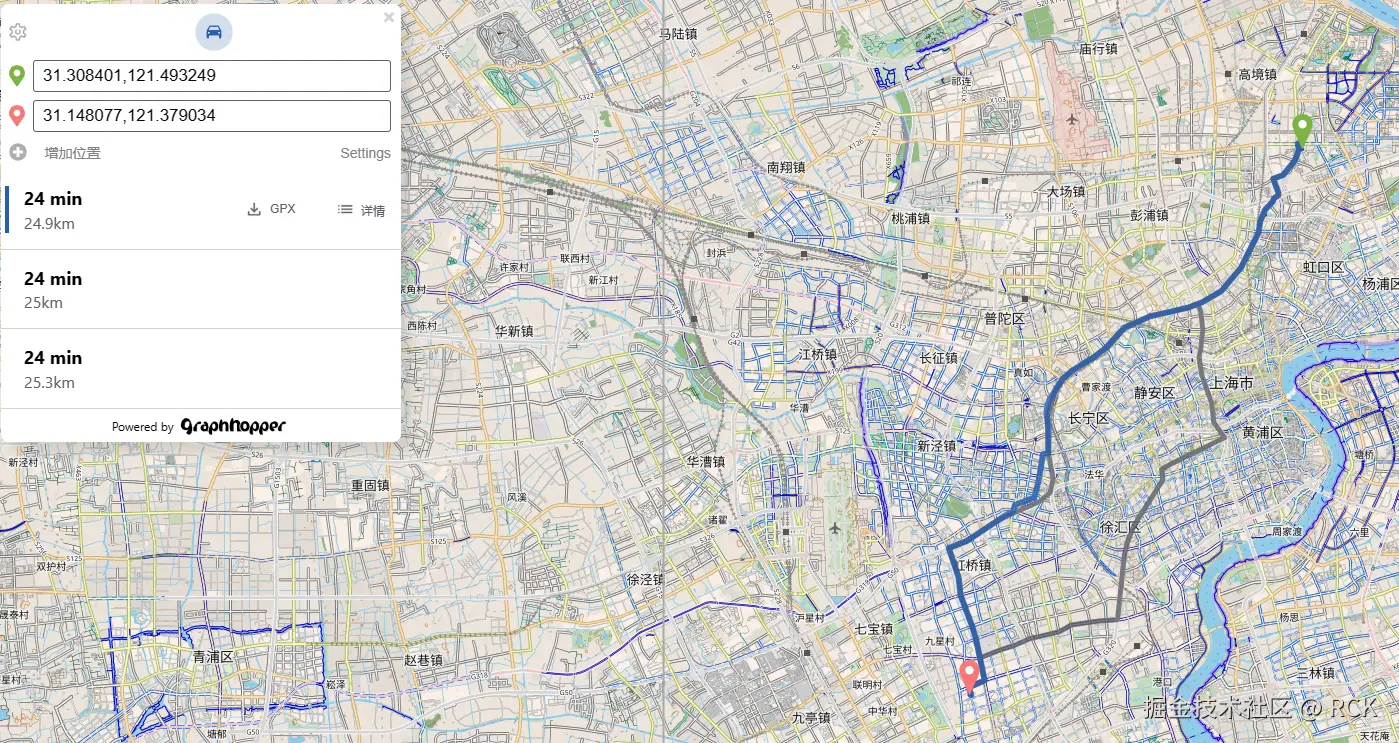Image resolution: width=1399 pixels, height=743 pixels.
Task: Click the GPX download arrow icon
Action: [254, 209]
